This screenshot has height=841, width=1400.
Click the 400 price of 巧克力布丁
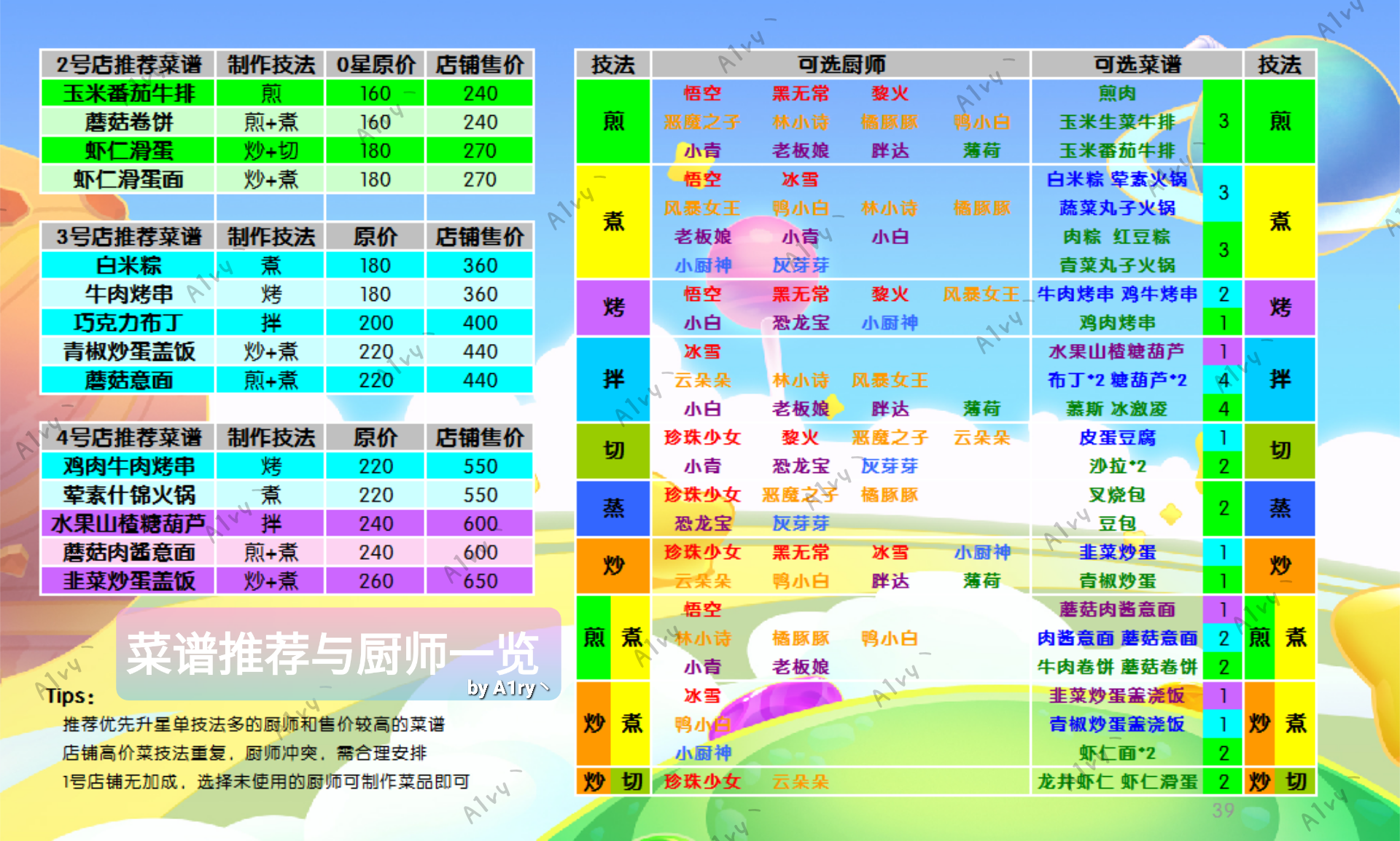click(480, 322)
